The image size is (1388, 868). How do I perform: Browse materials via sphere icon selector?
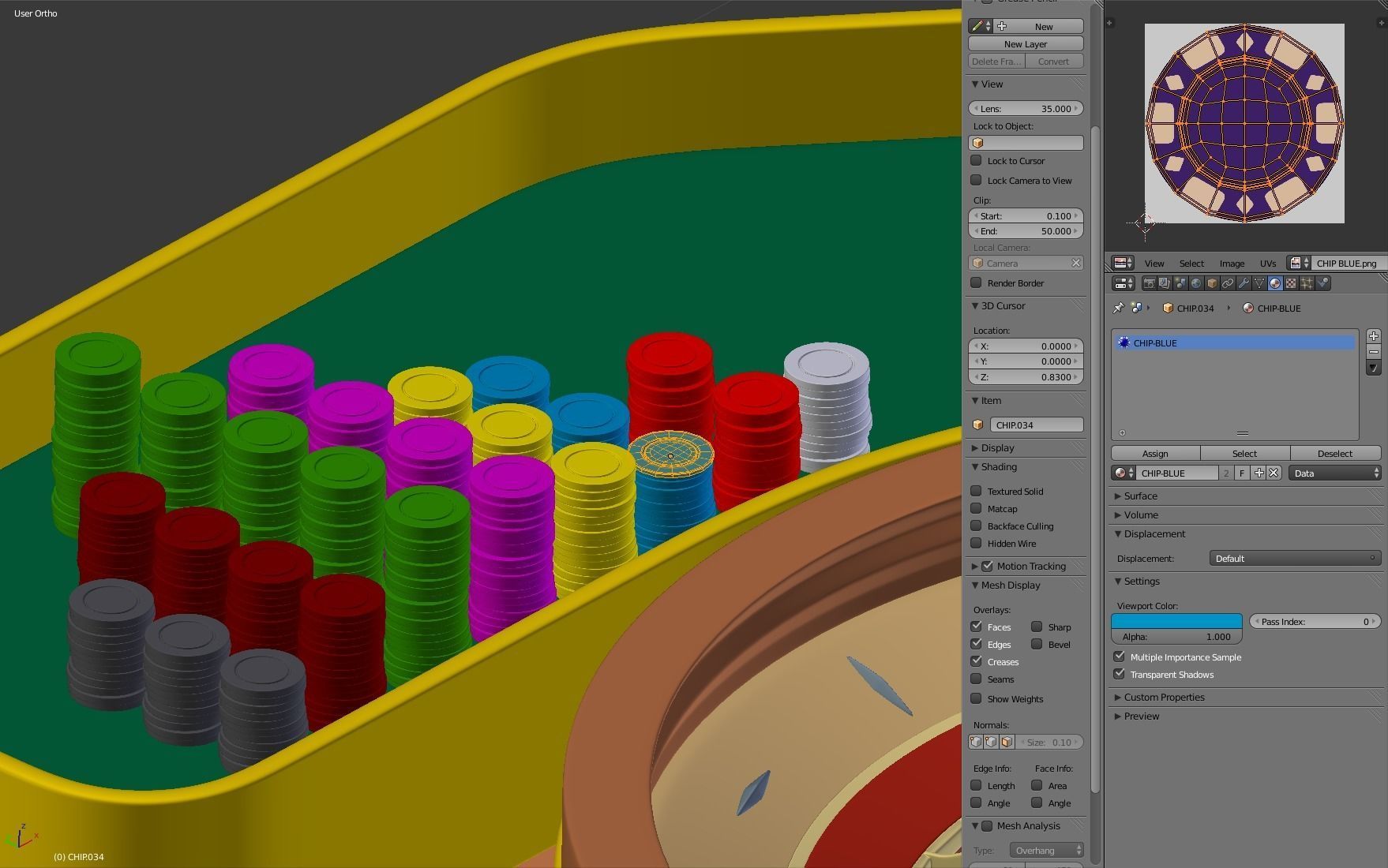pos(1123,473)
